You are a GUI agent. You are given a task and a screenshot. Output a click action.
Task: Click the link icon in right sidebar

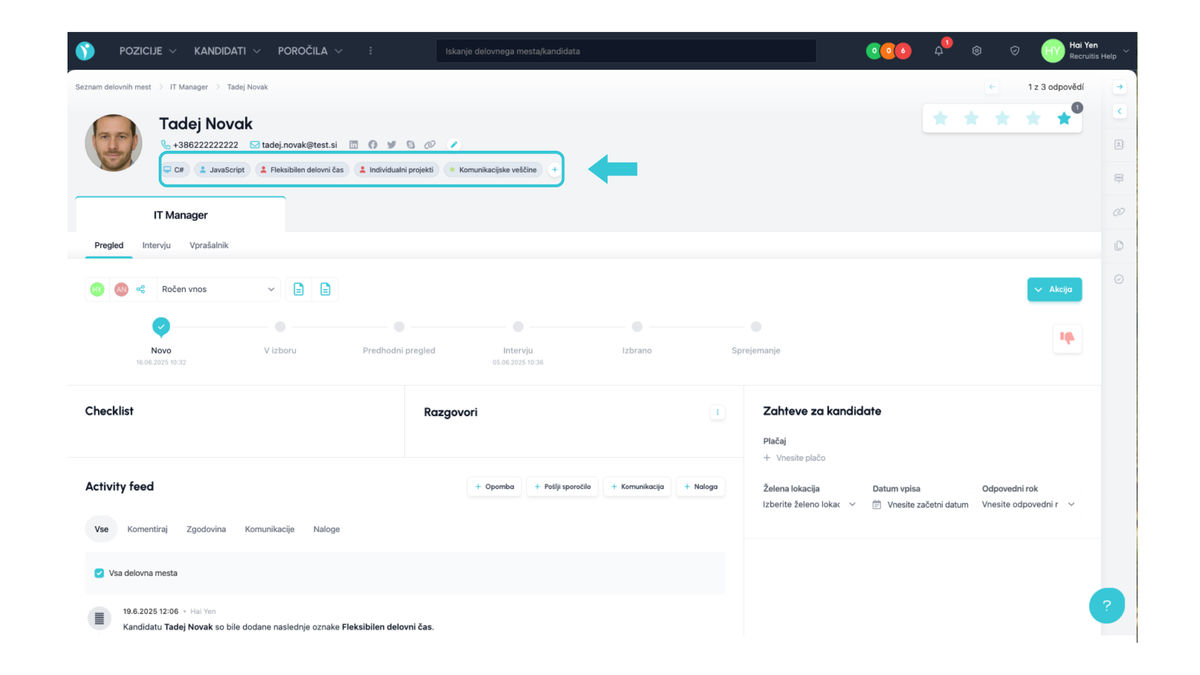(1119, 212)
